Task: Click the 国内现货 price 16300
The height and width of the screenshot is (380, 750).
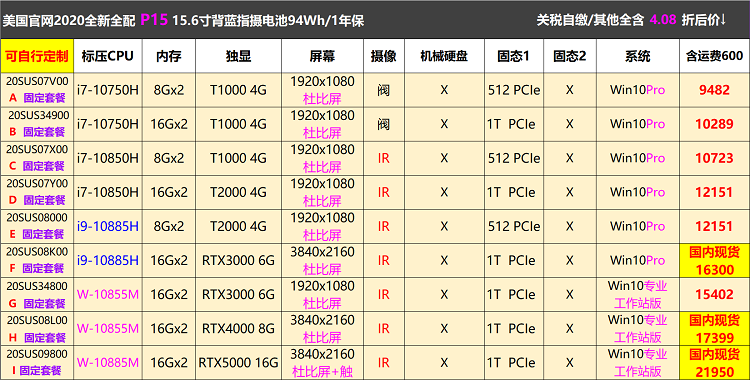Action: click(x=715, y=261)
